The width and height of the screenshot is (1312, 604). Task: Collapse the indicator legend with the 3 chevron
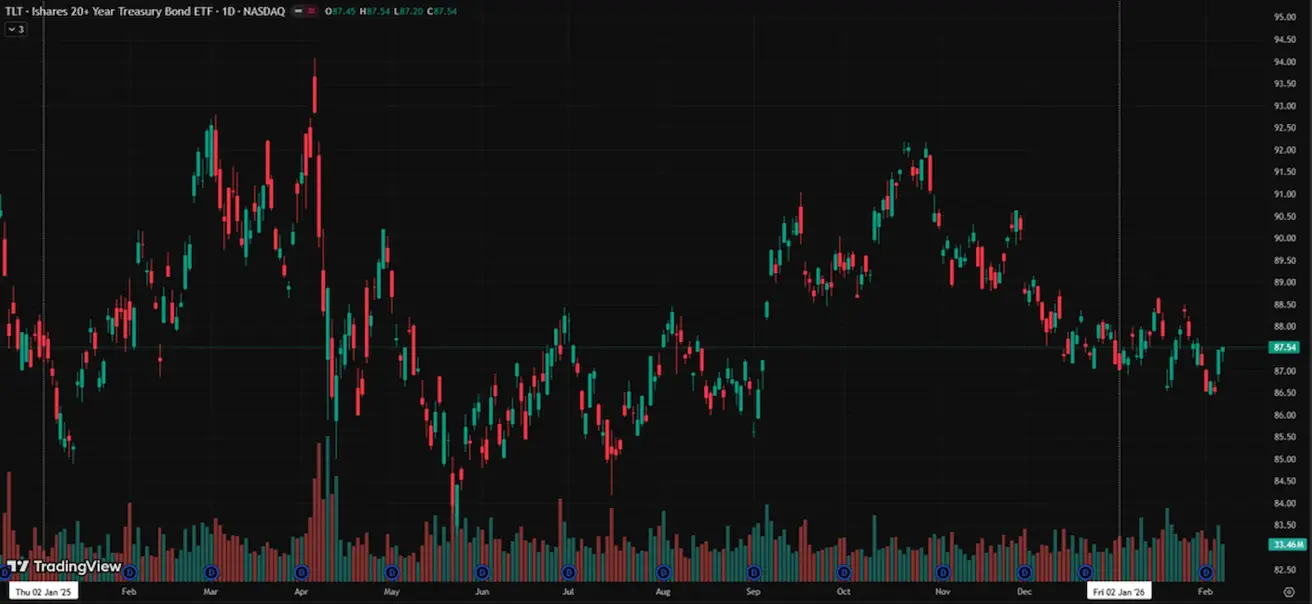pos(15,29)
